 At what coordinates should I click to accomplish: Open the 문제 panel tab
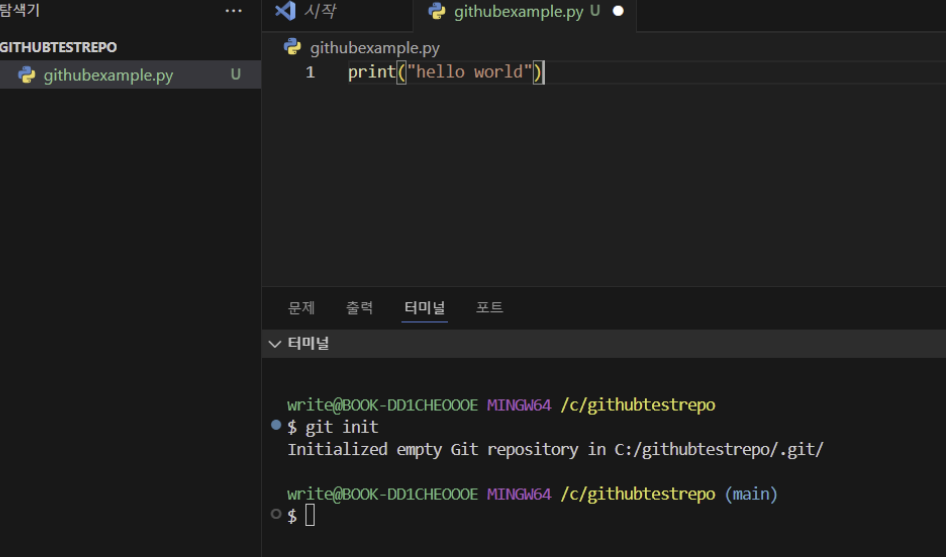[x=302, y=308]
